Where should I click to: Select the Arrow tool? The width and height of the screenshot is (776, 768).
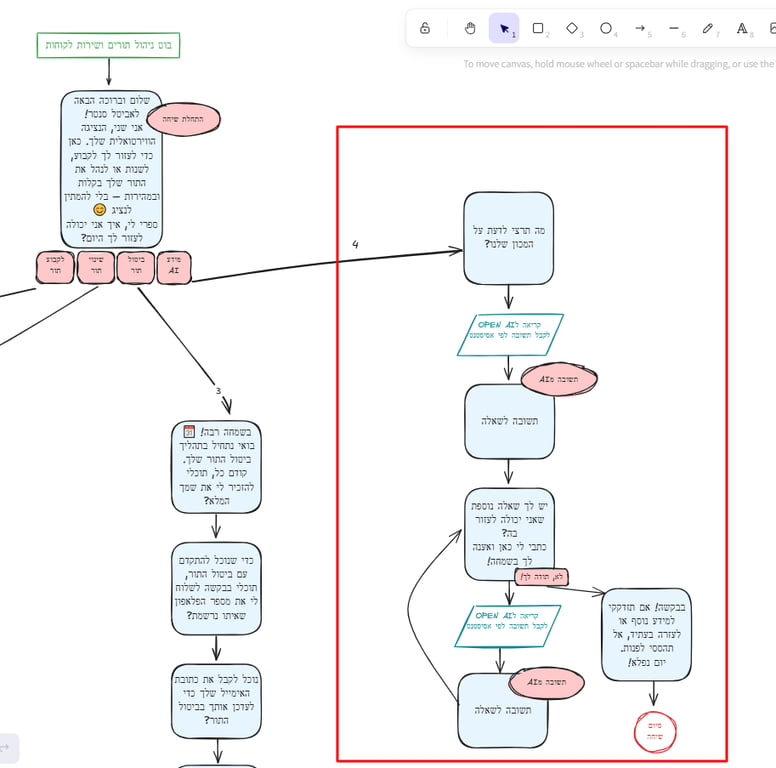[640, 28]
